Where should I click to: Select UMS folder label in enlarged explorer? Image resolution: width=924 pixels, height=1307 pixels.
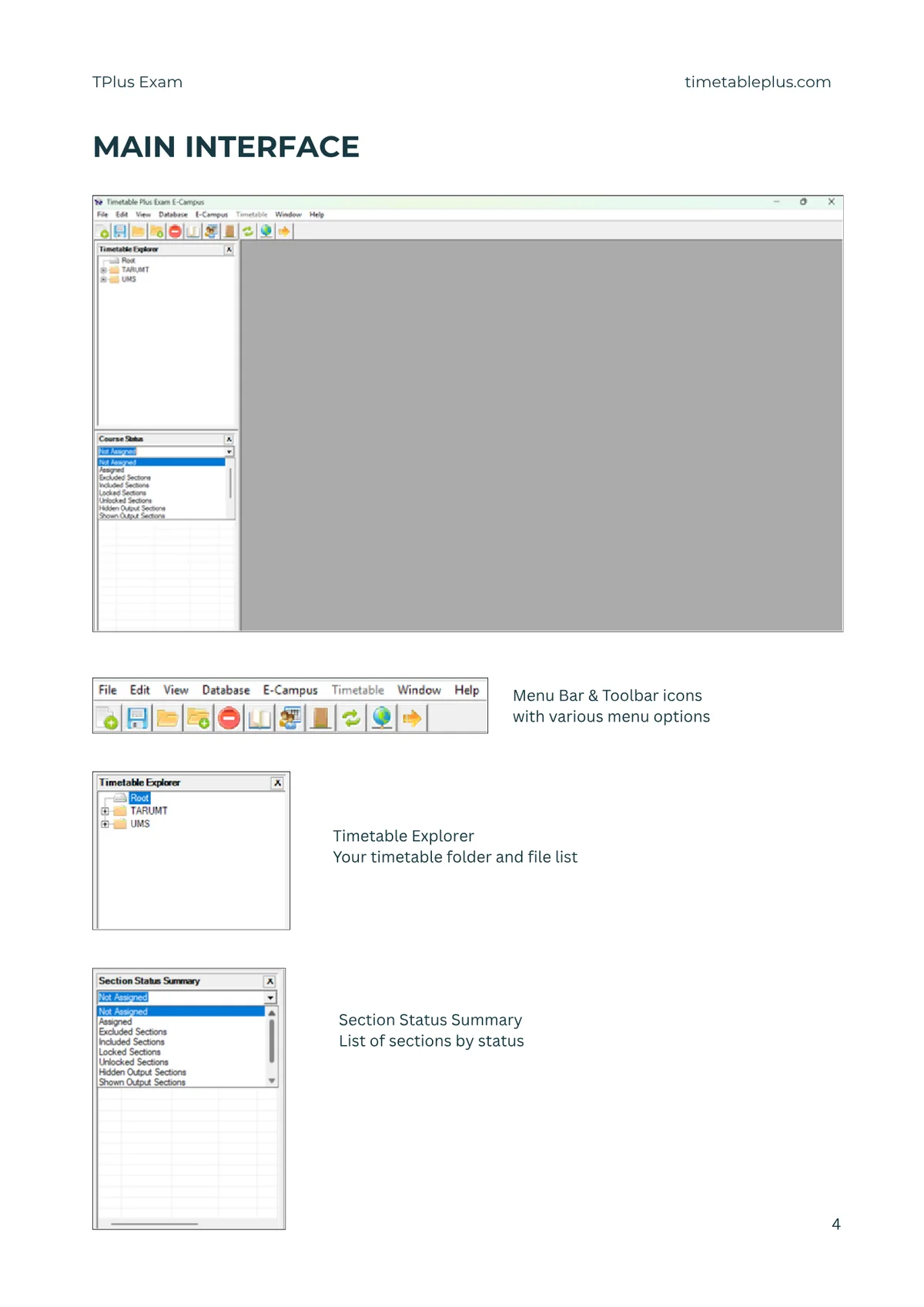click(140, 824)
